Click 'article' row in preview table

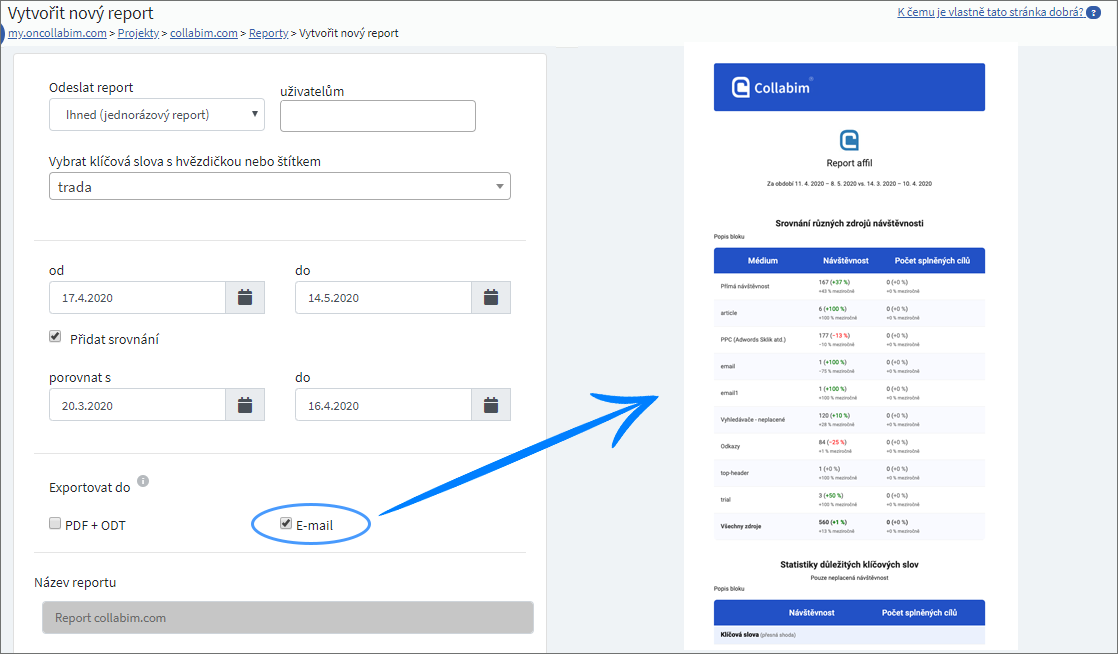[x=849, y=313]
